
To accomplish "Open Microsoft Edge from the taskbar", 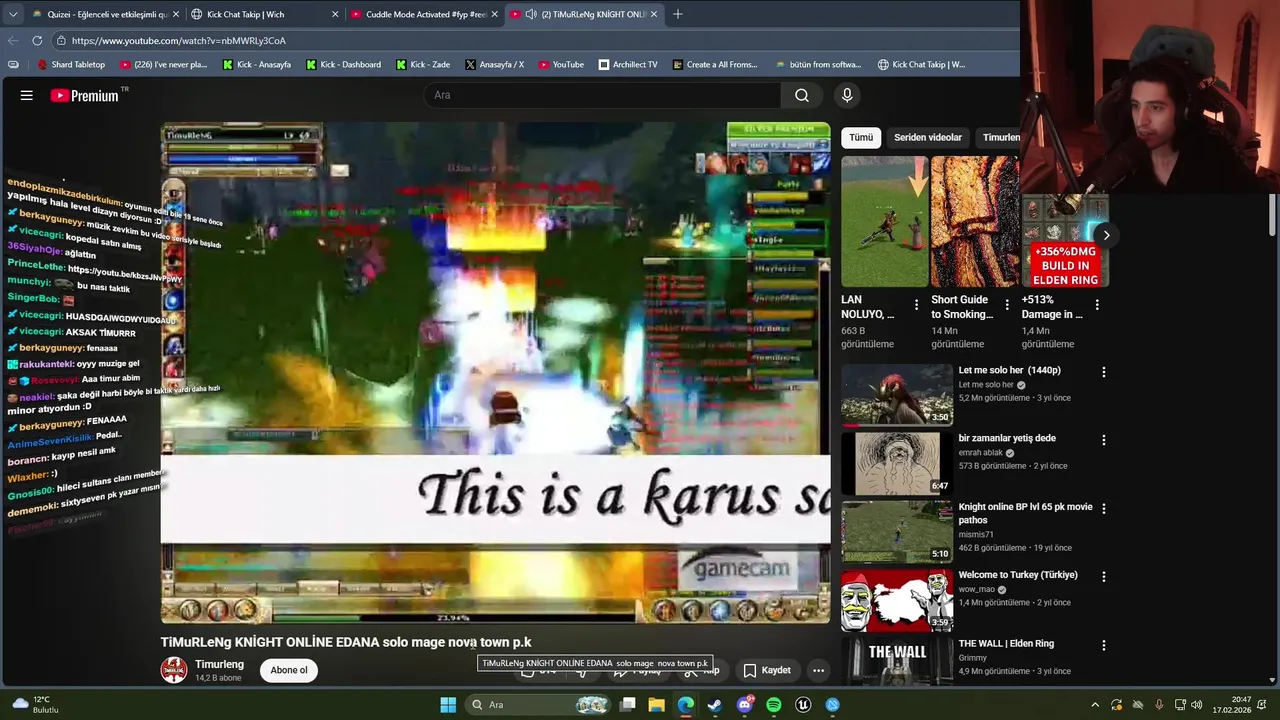I will click(x=686, y=705).
